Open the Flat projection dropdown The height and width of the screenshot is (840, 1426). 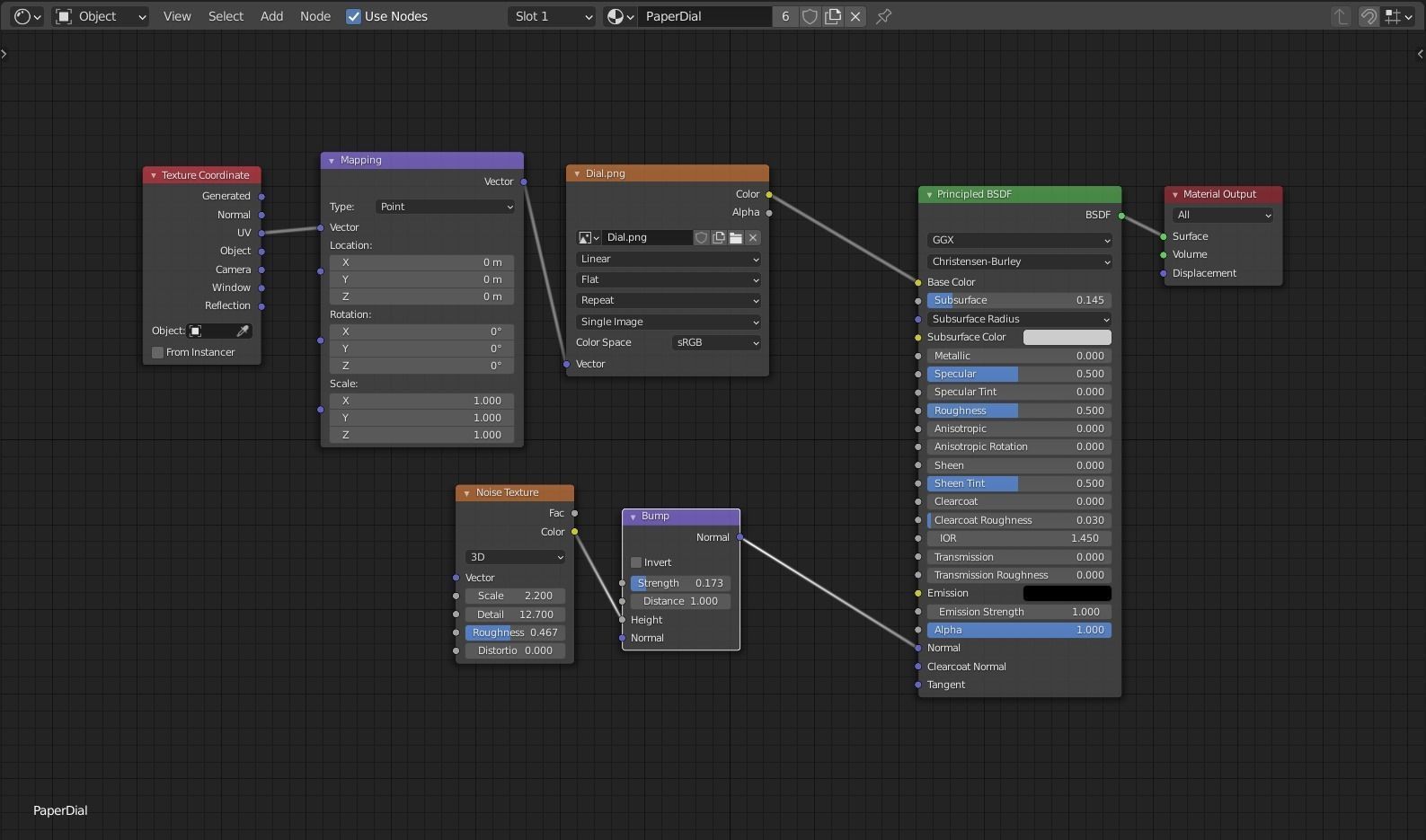668,279
